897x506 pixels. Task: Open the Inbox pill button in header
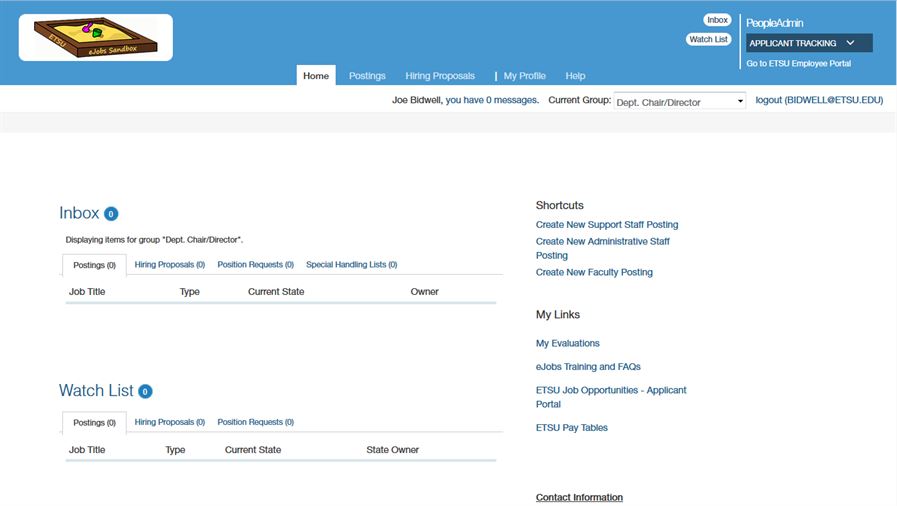(x=717, y=20)
